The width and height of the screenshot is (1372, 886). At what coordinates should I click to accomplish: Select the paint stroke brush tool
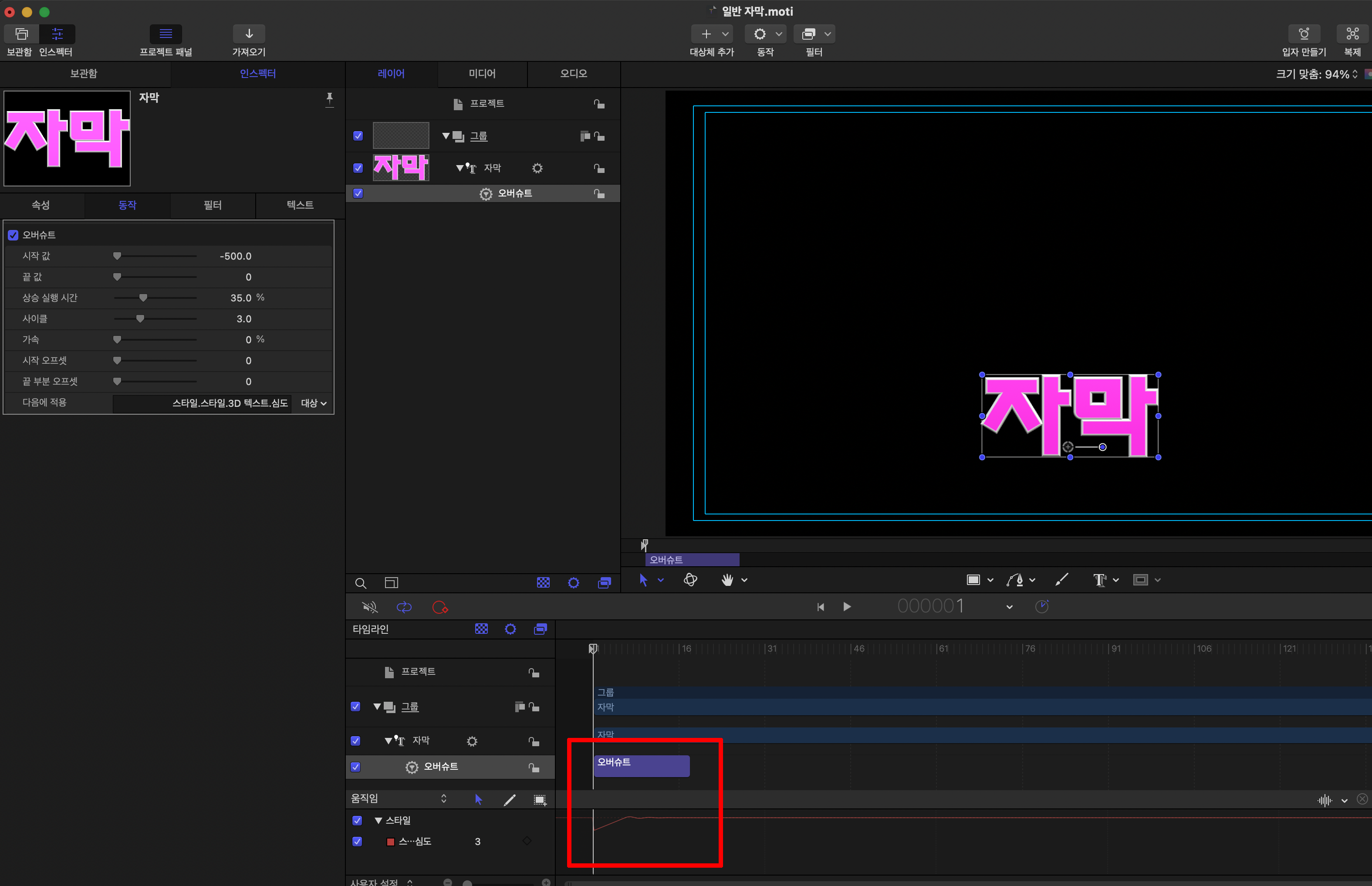tap(1061, 580)
